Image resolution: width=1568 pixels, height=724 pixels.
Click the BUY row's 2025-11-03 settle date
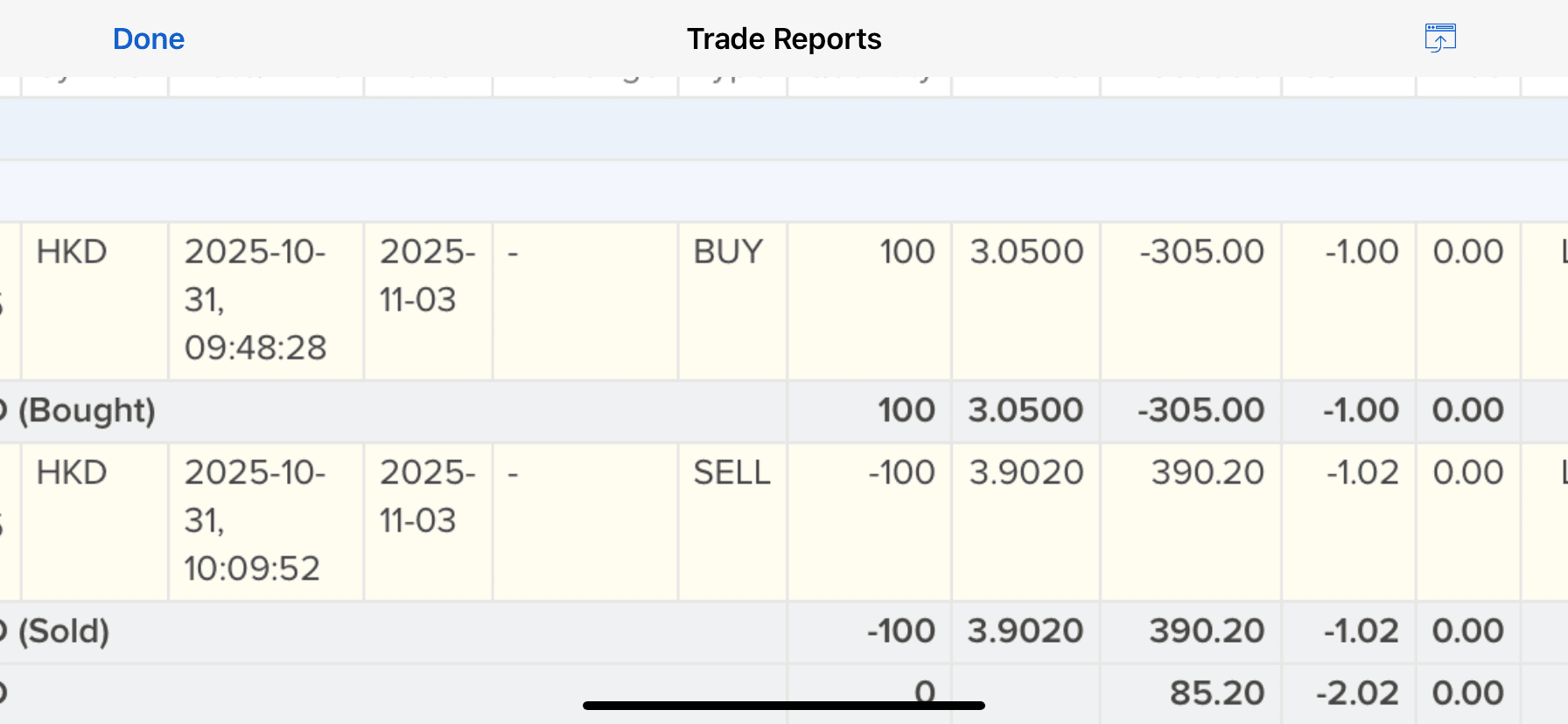pos(427,275)
